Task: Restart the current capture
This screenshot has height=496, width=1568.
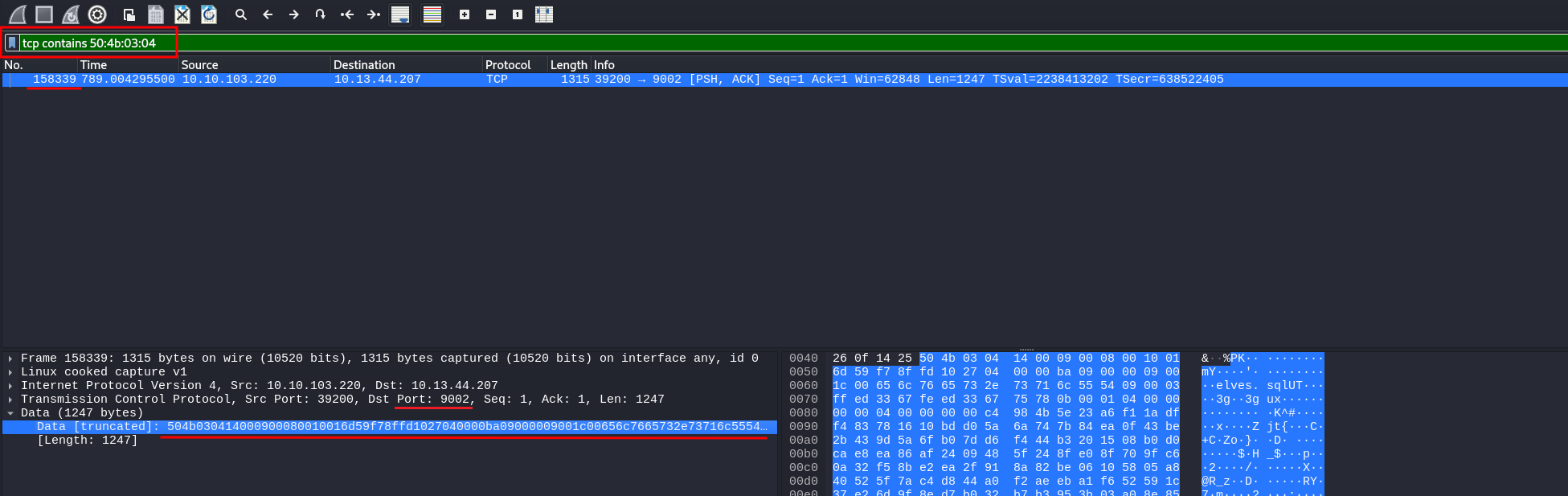Action: point(71,14)
